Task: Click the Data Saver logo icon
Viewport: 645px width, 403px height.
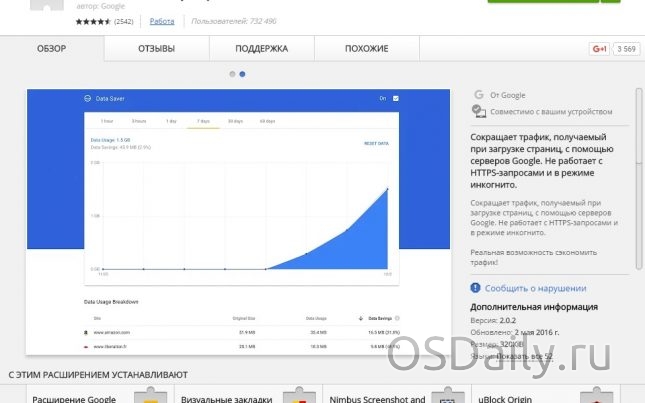Action: point(87,98)
